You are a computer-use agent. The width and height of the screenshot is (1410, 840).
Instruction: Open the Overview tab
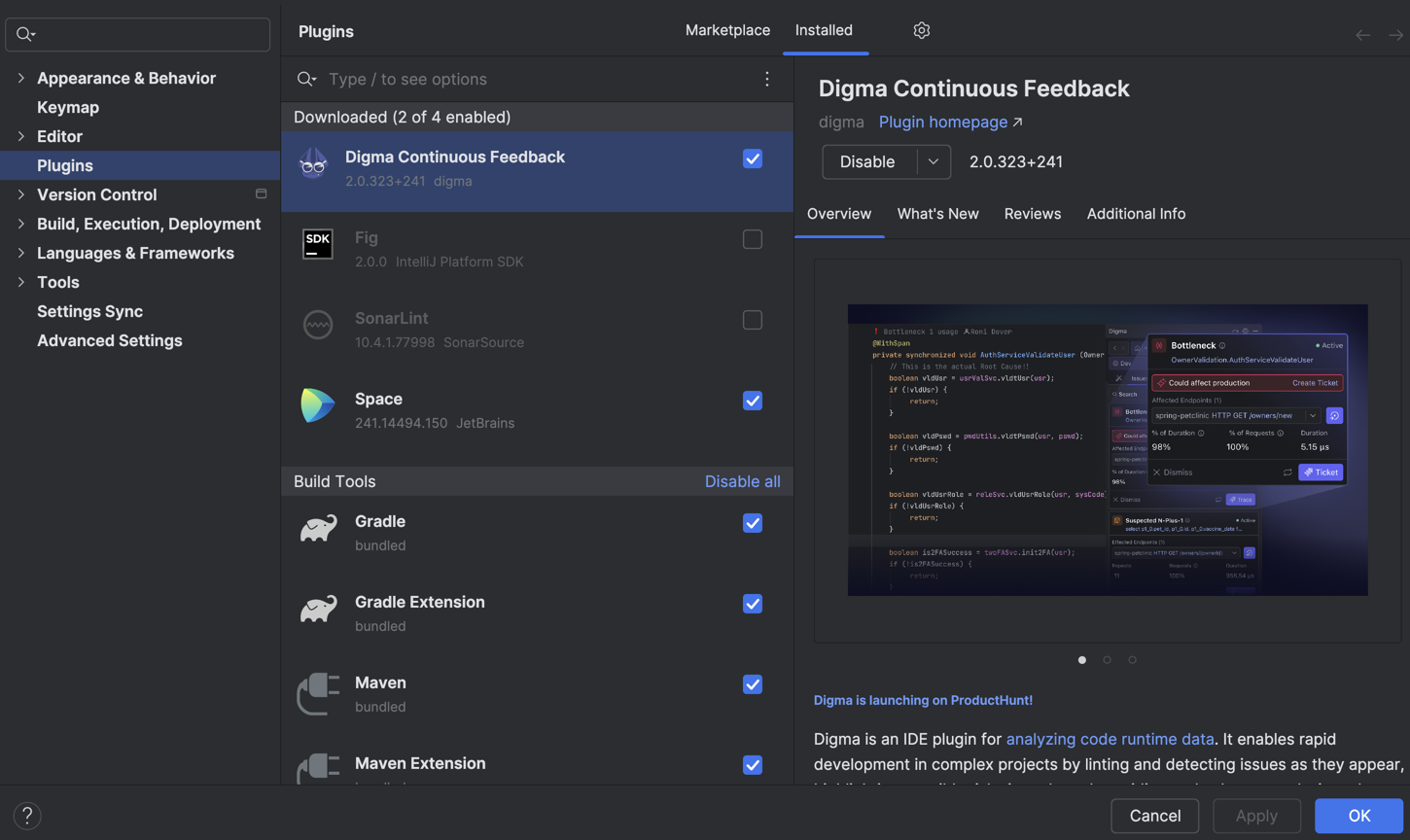(839, 214)
